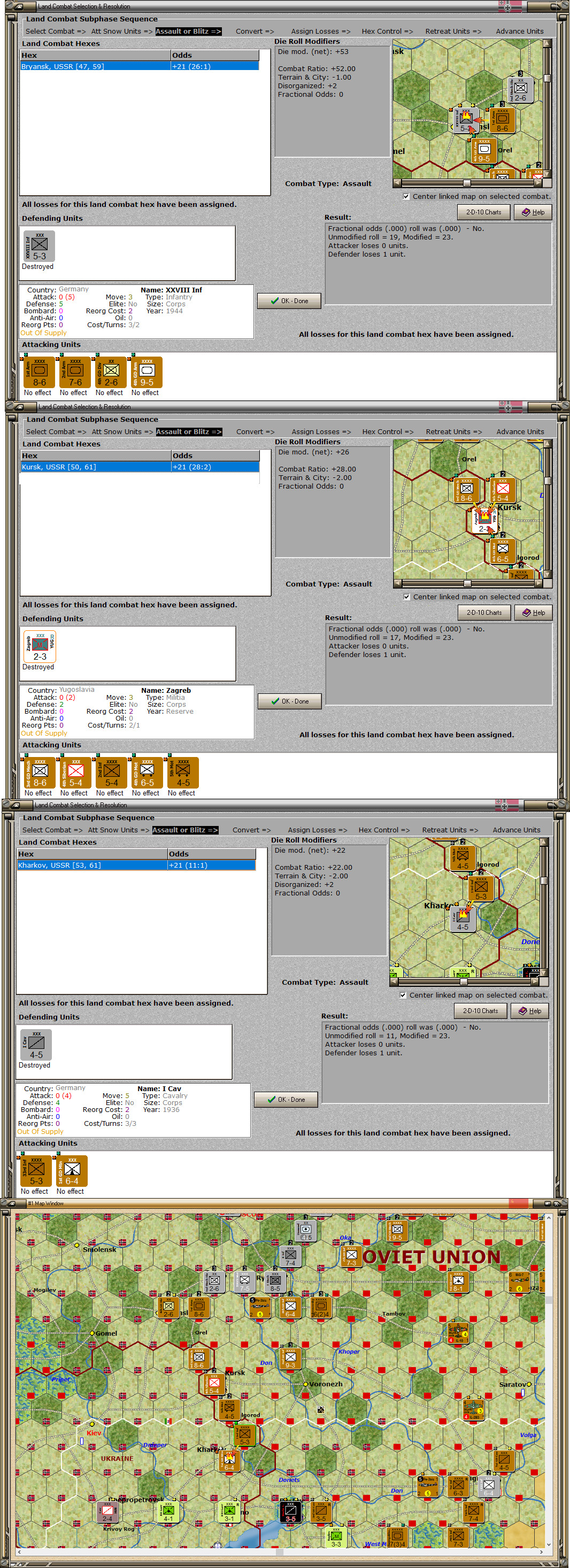570x1568 pixels.
Task: Open Help in the Kharkov combat dialog
Action: [x=530, y=1011]
